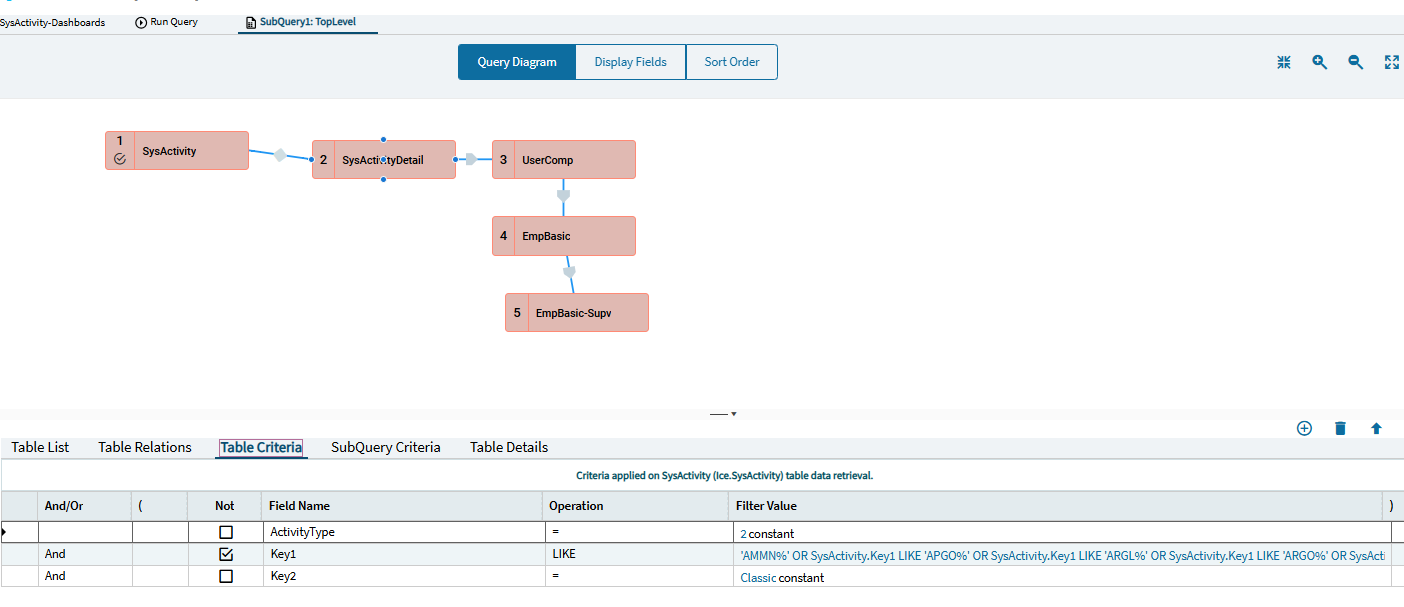The width and height of the screenshot is (1404, 607).
Task: Open the Display Fields view
Action: tap(630, 62)
